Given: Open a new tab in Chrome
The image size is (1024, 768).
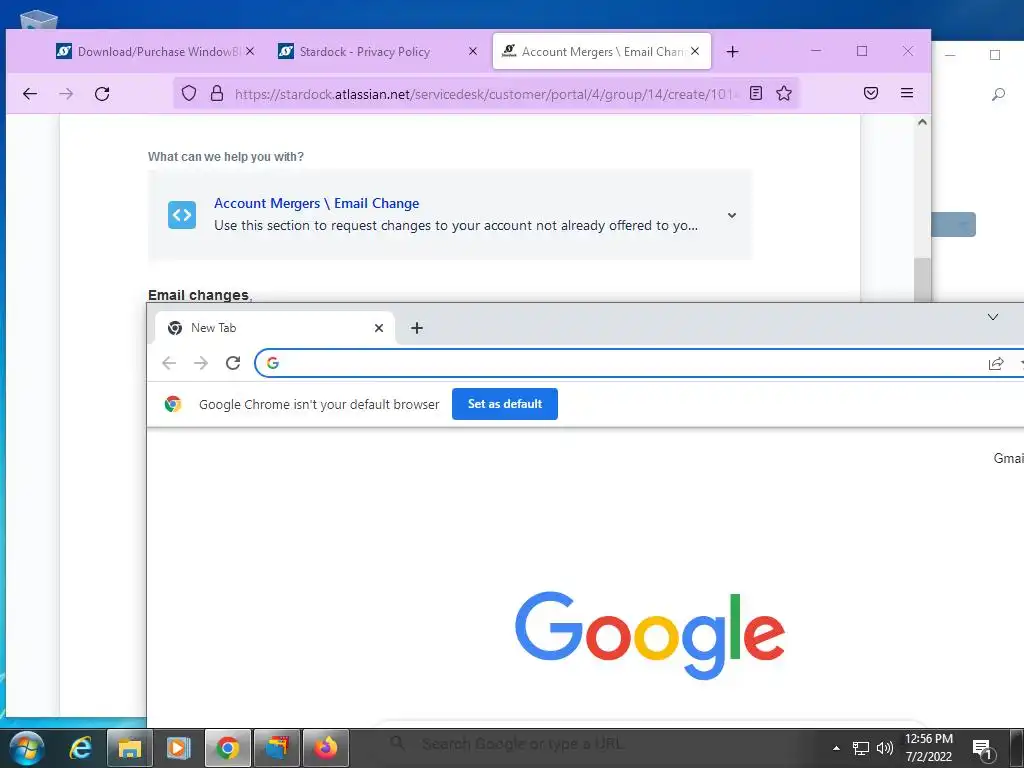Looking at the screenshot, I should click(x=417, y=328).
